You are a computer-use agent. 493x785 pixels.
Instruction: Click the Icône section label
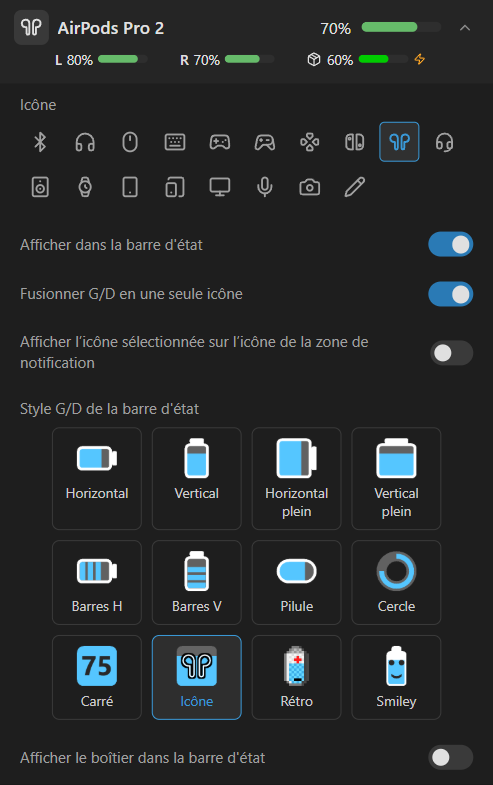pos(38,105)
